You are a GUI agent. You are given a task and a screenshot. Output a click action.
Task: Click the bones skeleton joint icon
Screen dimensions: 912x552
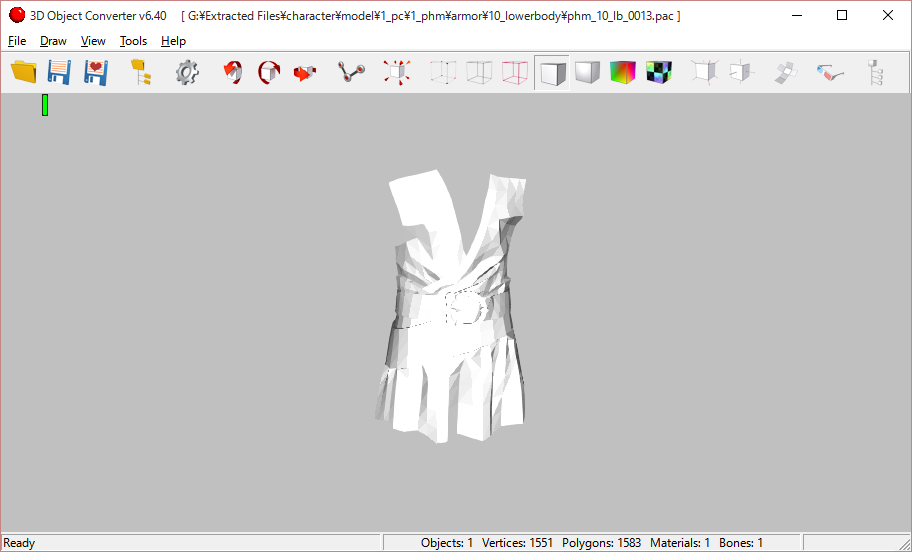(x=351, y=72)
